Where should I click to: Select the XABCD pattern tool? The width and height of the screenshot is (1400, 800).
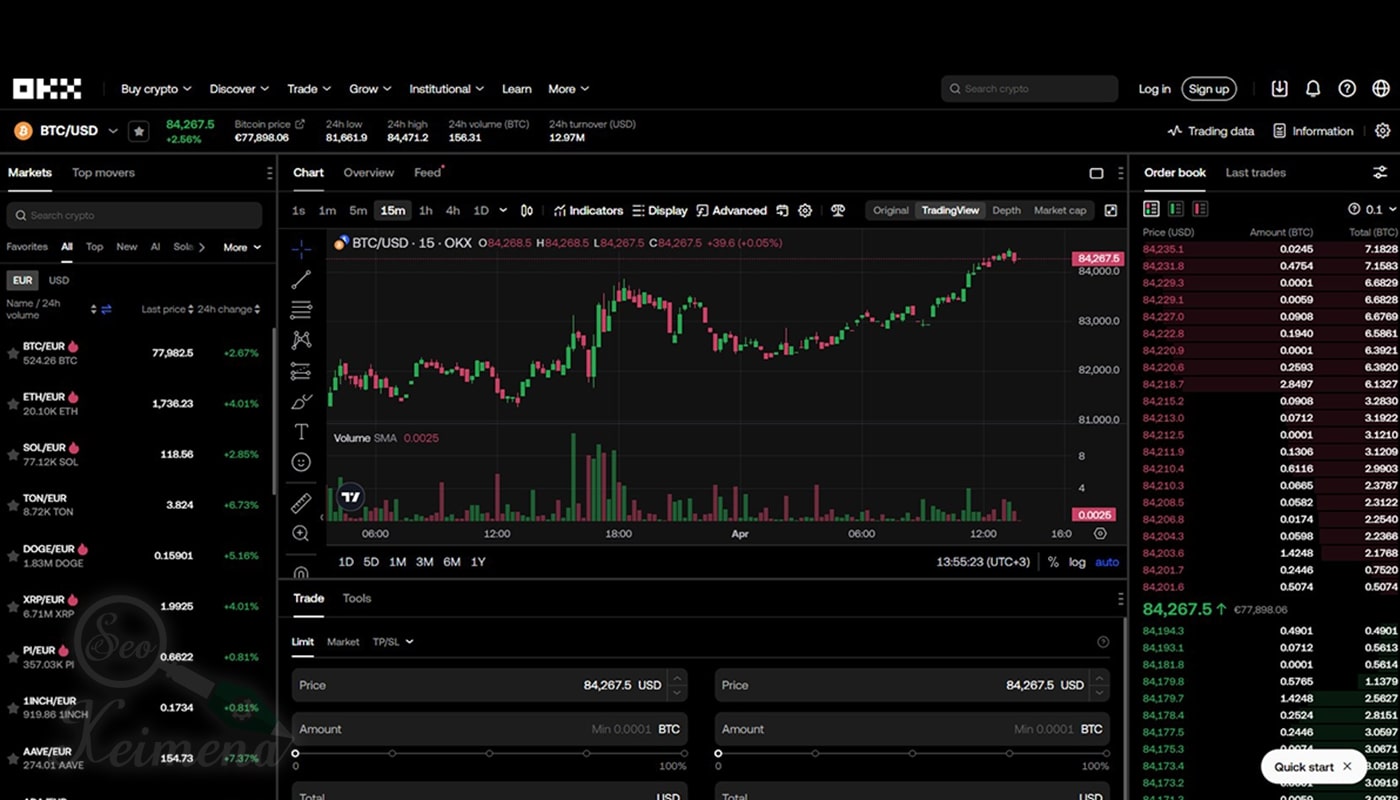pos(301,340)
